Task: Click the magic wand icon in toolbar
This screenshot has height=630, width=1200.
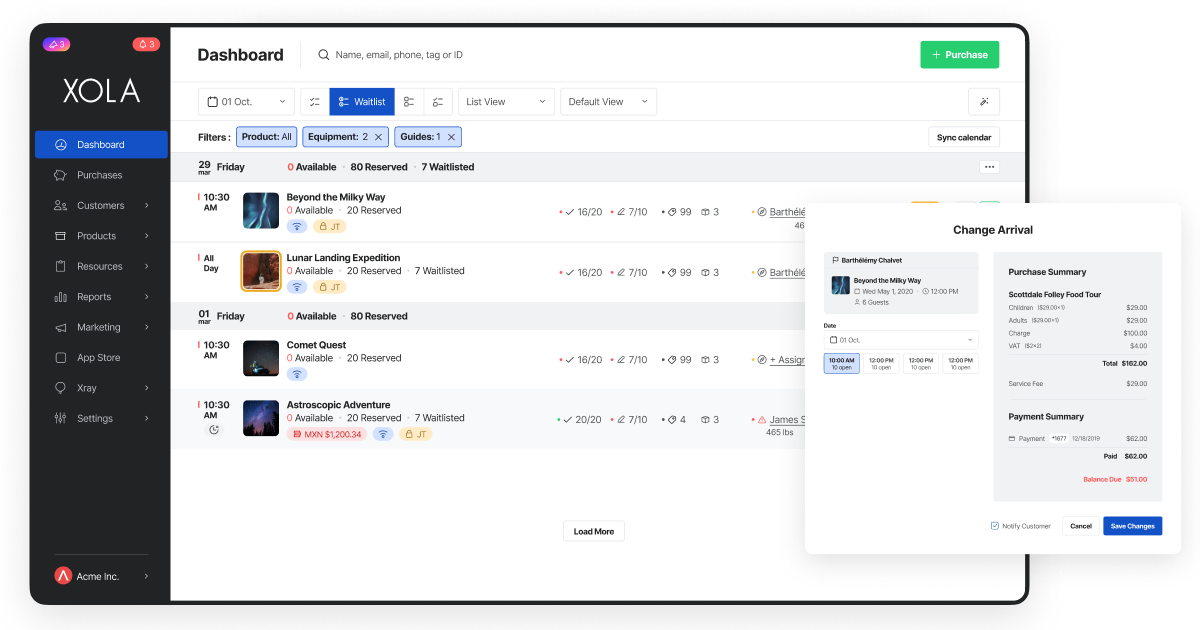Action: tap(984, 102)
